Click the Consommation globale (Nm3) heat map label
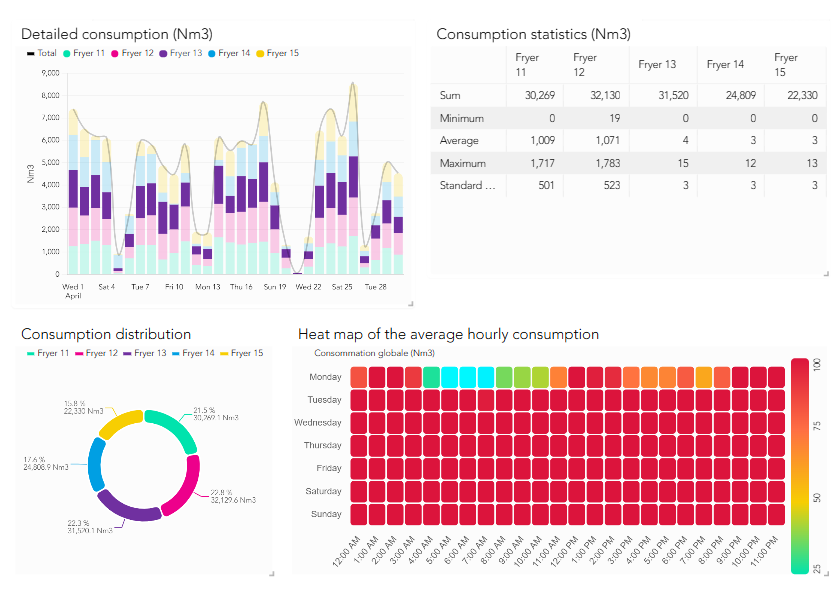Screen dimensions: 839x592 375,353
